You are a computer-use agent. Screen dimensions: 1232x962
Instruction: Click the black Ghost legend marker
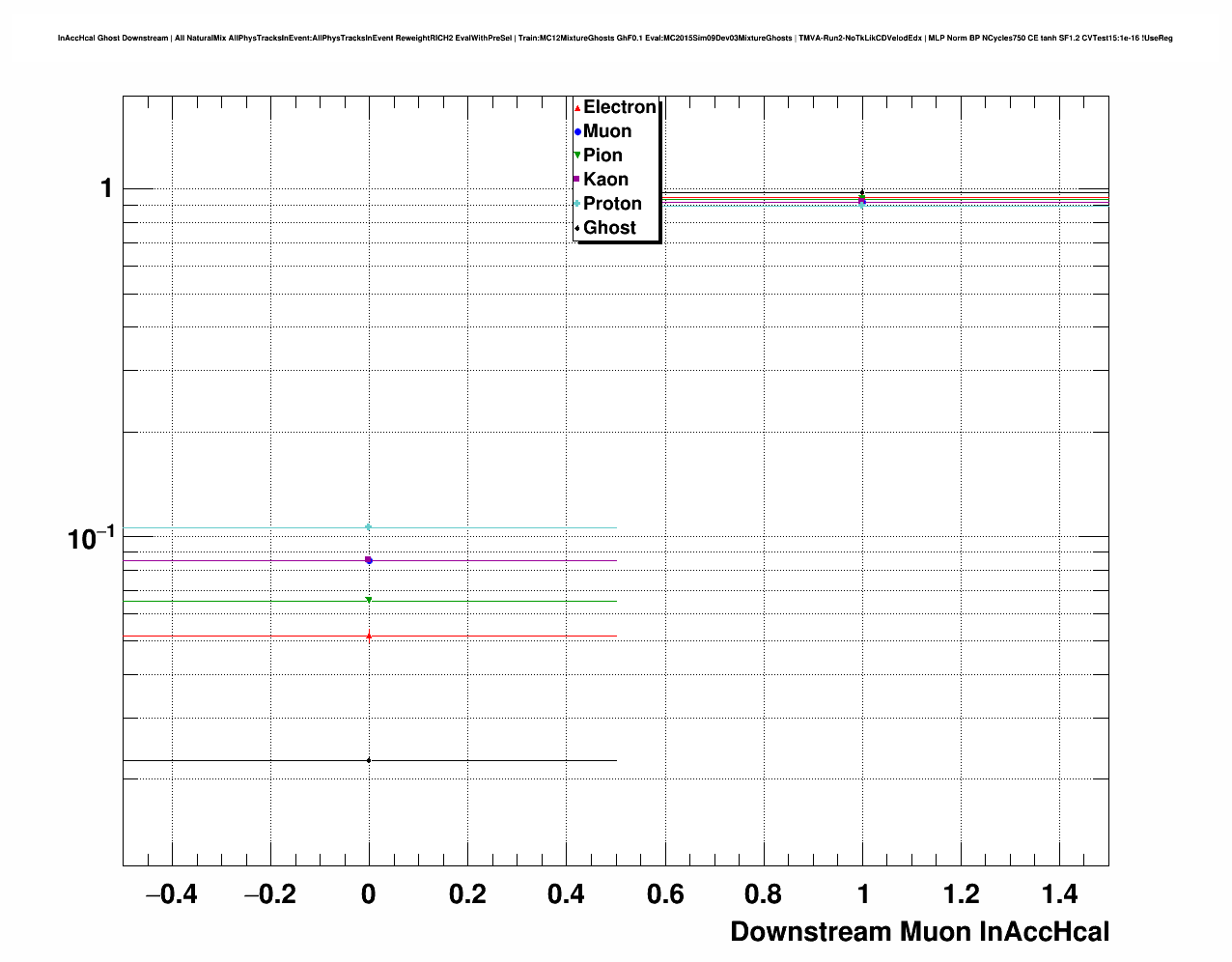(x=577, y=228)
